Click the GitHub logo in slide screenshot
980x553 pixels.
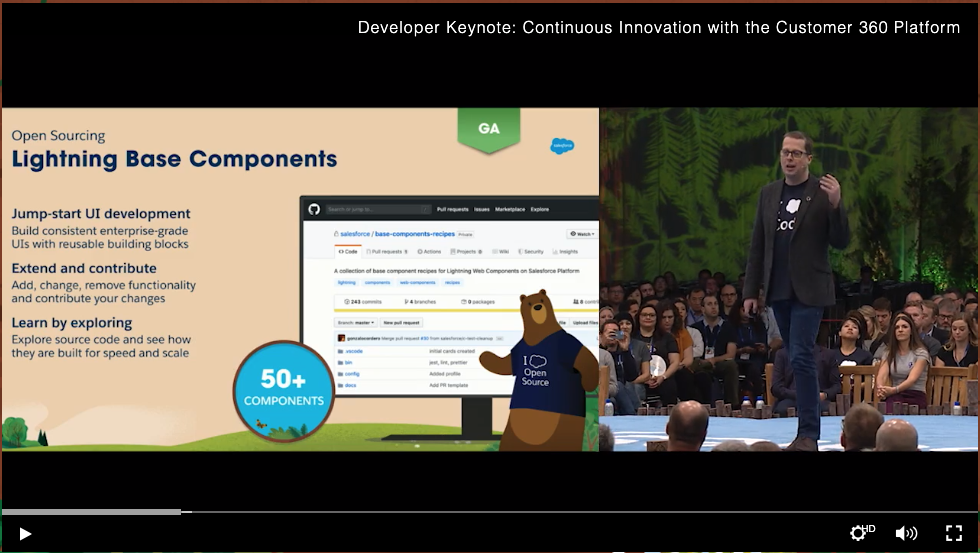[314, 209]
